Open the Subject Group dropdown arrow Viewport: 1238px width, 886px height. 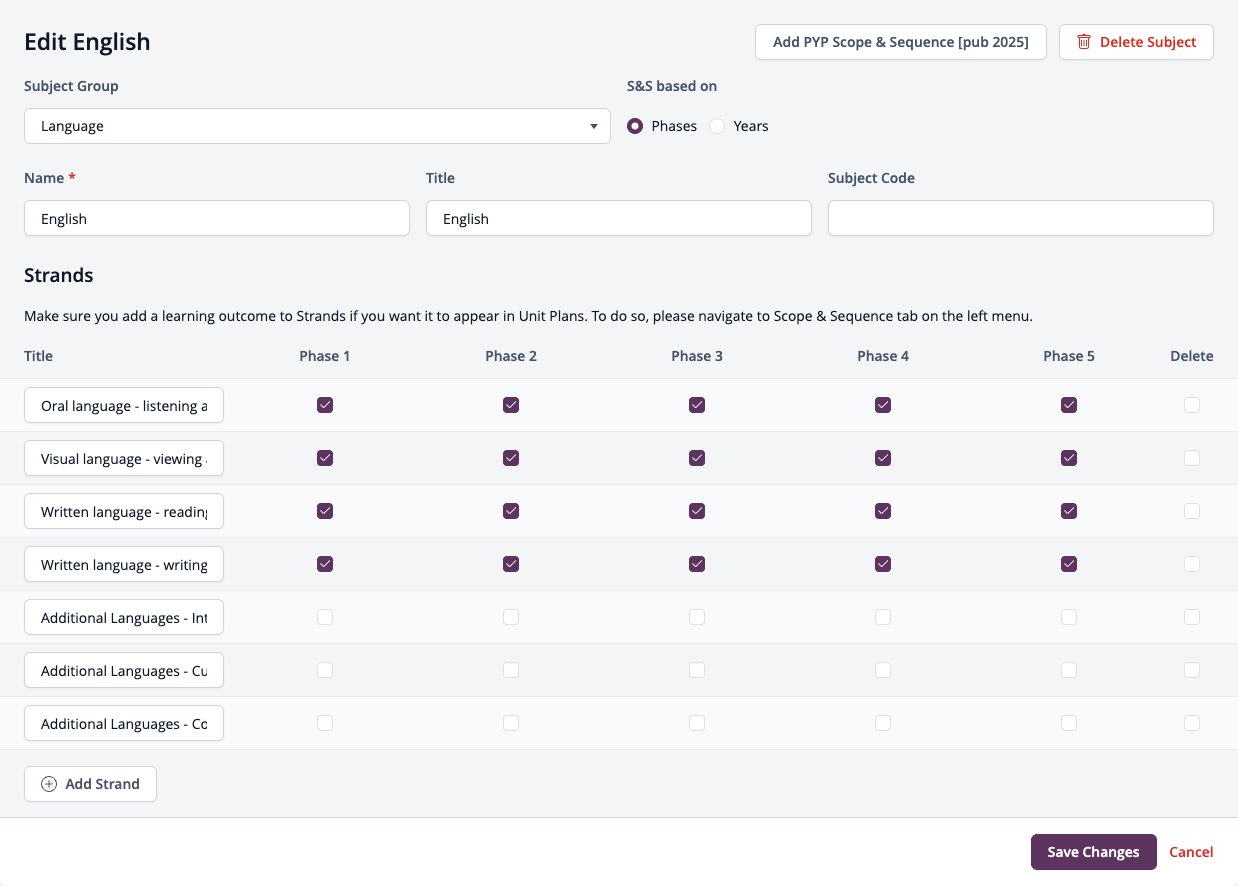point(595,127)
